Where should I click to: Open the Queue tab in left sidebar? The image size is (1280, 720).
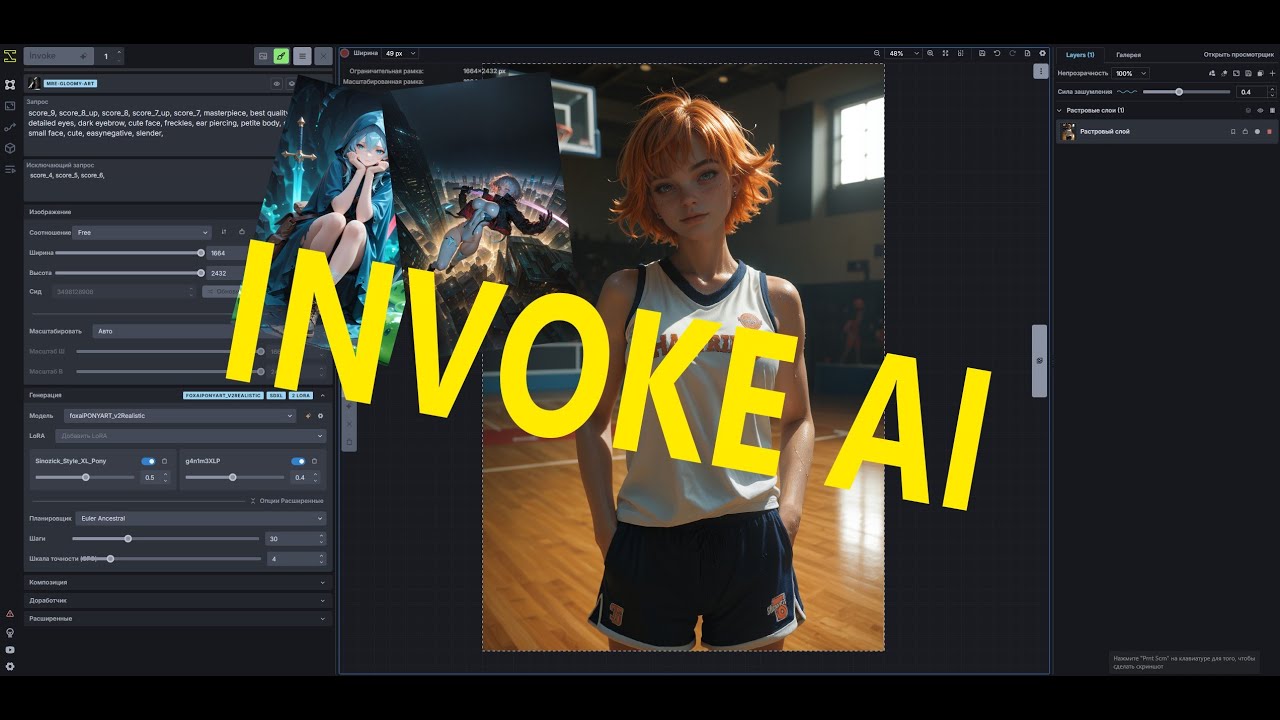point(10,169)
